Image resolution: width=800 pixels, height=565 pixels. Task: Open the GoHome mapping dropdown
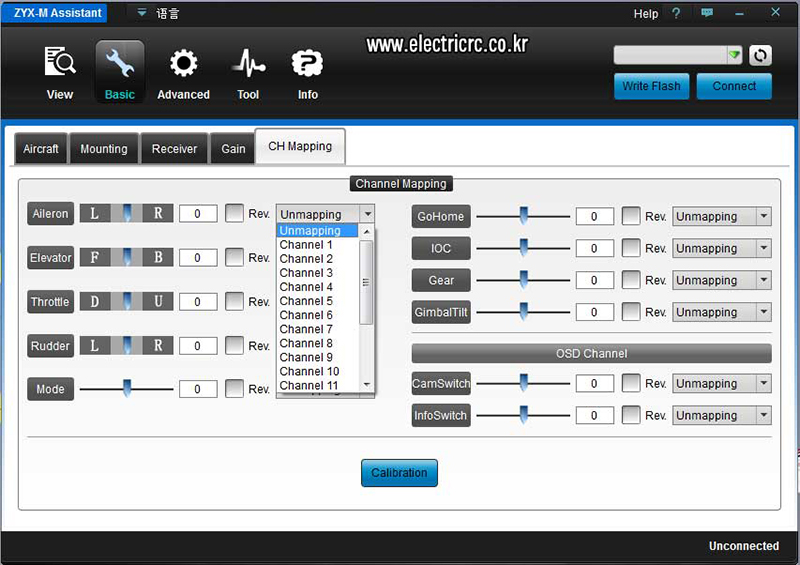coord(721,216)
